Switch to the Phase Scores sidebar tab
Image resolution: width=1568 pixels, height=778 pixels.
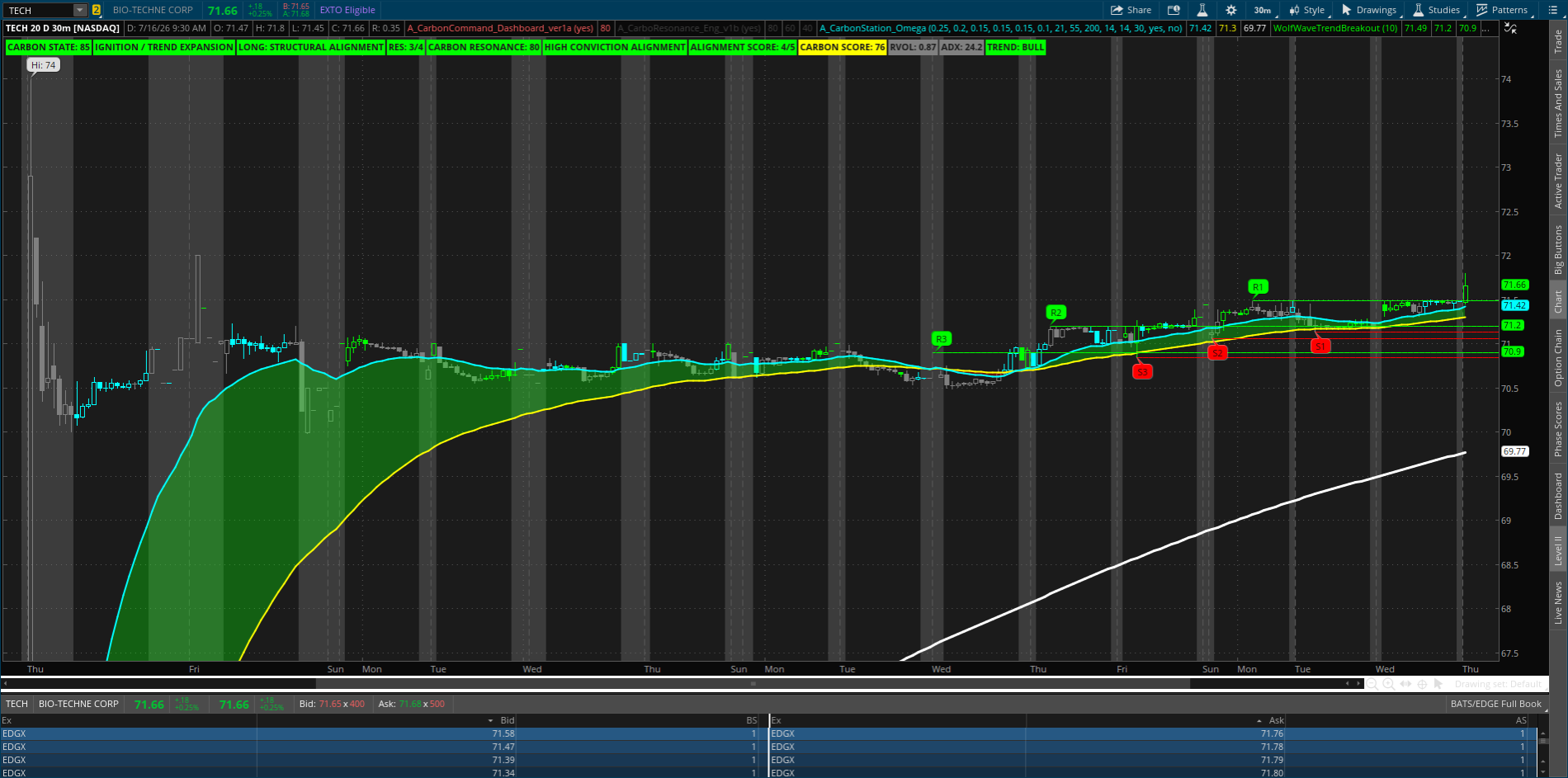pyautogui.click(x=1558, y=429)
